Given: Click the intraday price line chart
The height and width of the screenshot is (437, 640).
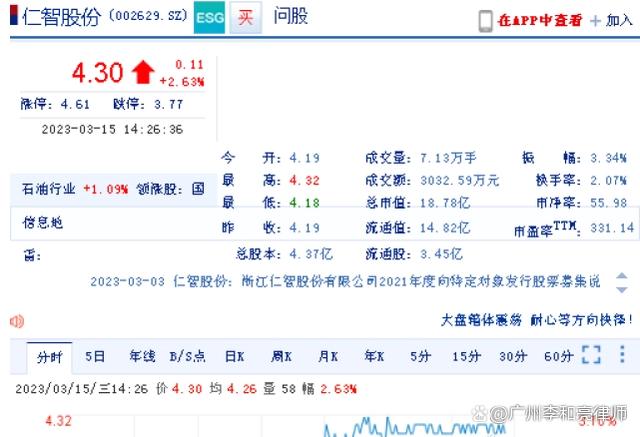Looking at the screenshot, I should click(x=415, y=427).
